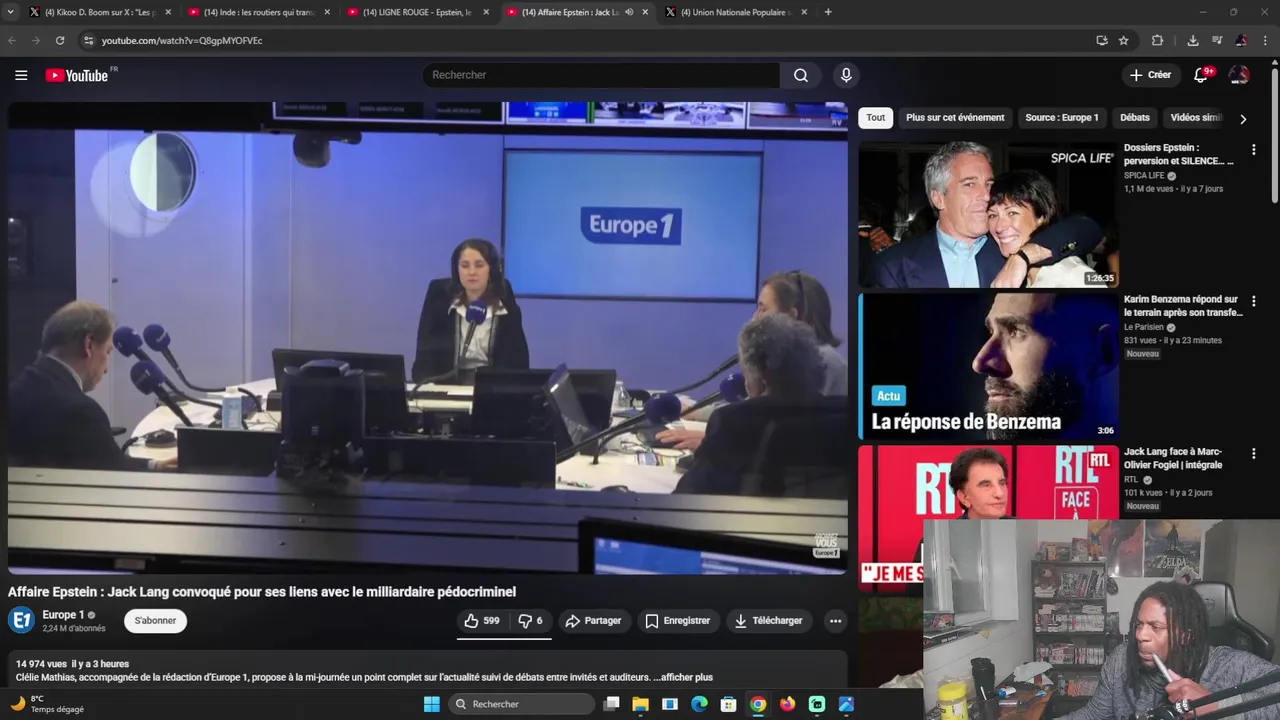Click the Chrome address bar URL
The width and height of the screenshot is (1280, 720).
pyautogui.click(x=182, y=40)
